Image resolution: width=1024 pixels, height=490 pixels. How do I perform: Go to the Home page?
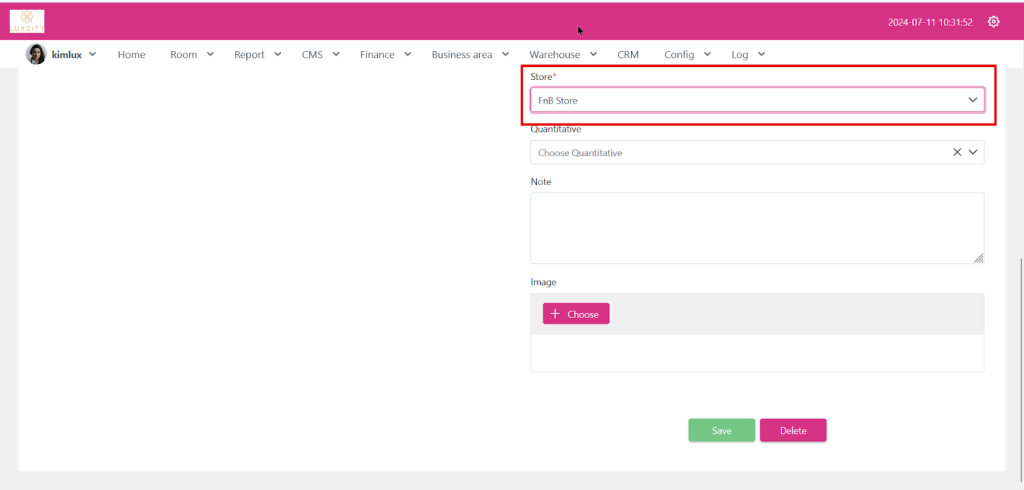pos(131,55)
